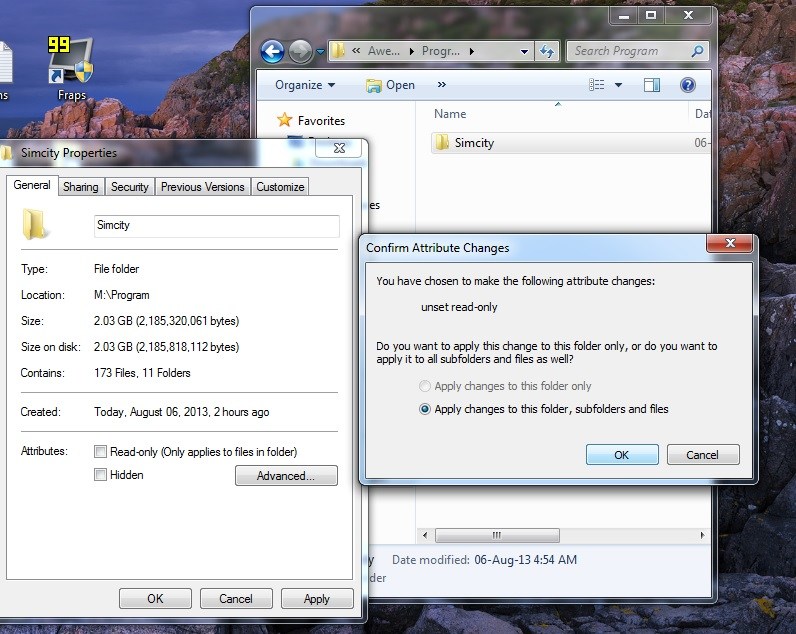Click '2.03 GB (2,185,320,061 bytes)' size value
Viewport: 796px width, 634px height.
167,321
